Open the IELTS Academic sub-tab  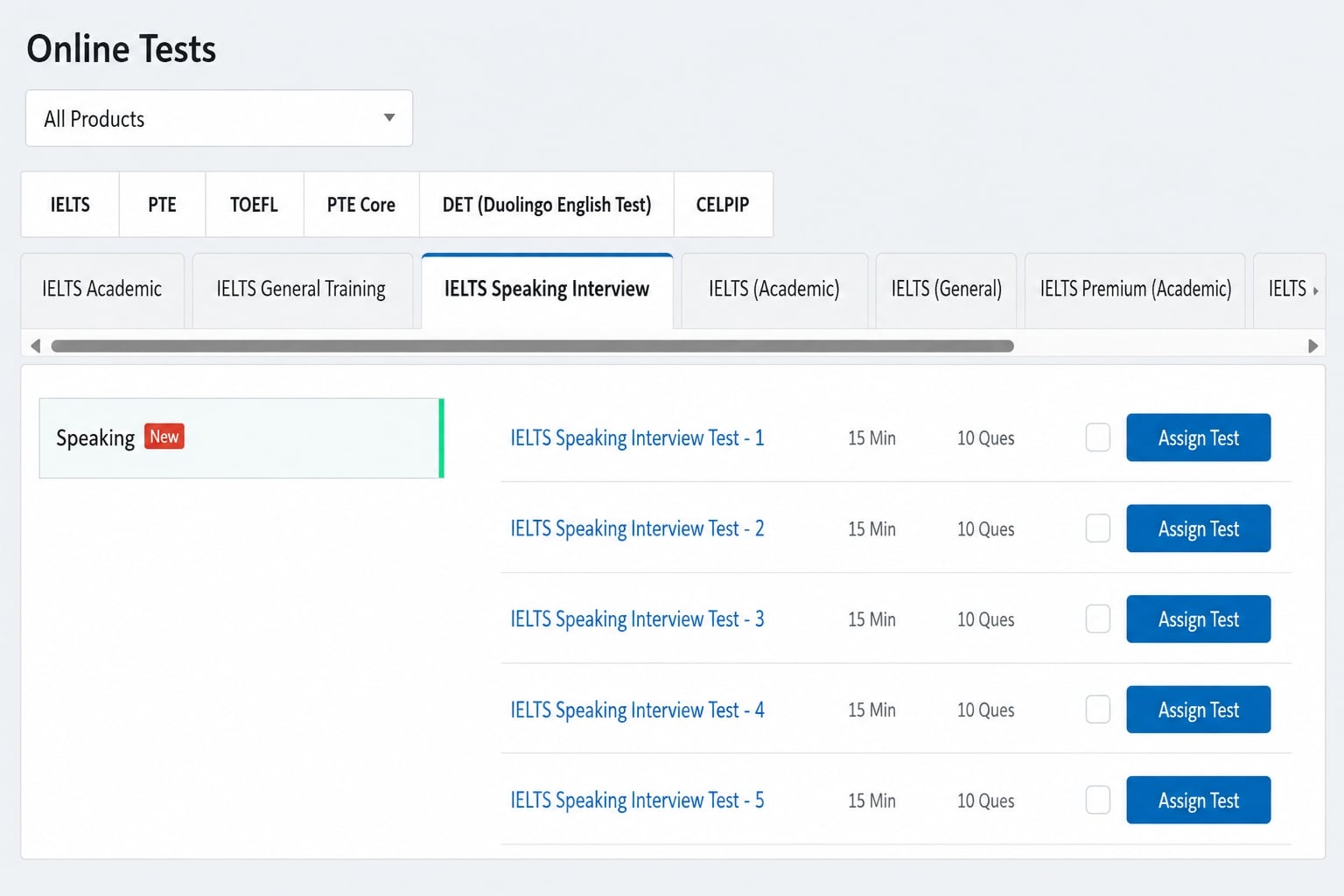[x=102, y=290]
